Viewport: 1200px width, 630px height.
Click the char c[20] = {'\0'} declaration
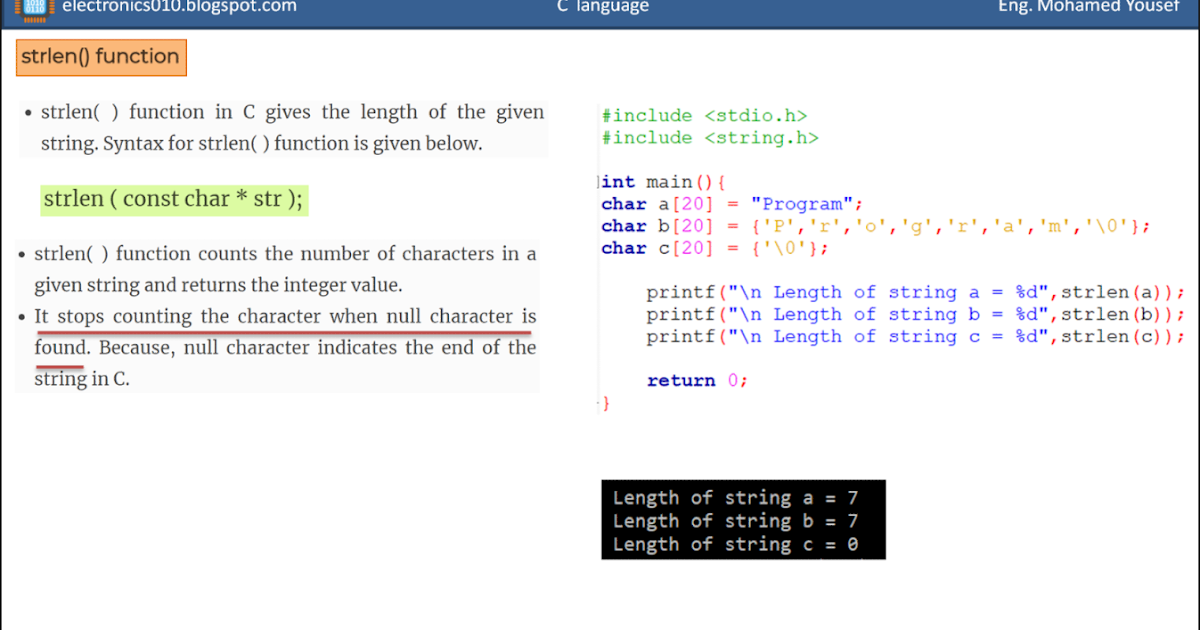click(x=715, y=248)
